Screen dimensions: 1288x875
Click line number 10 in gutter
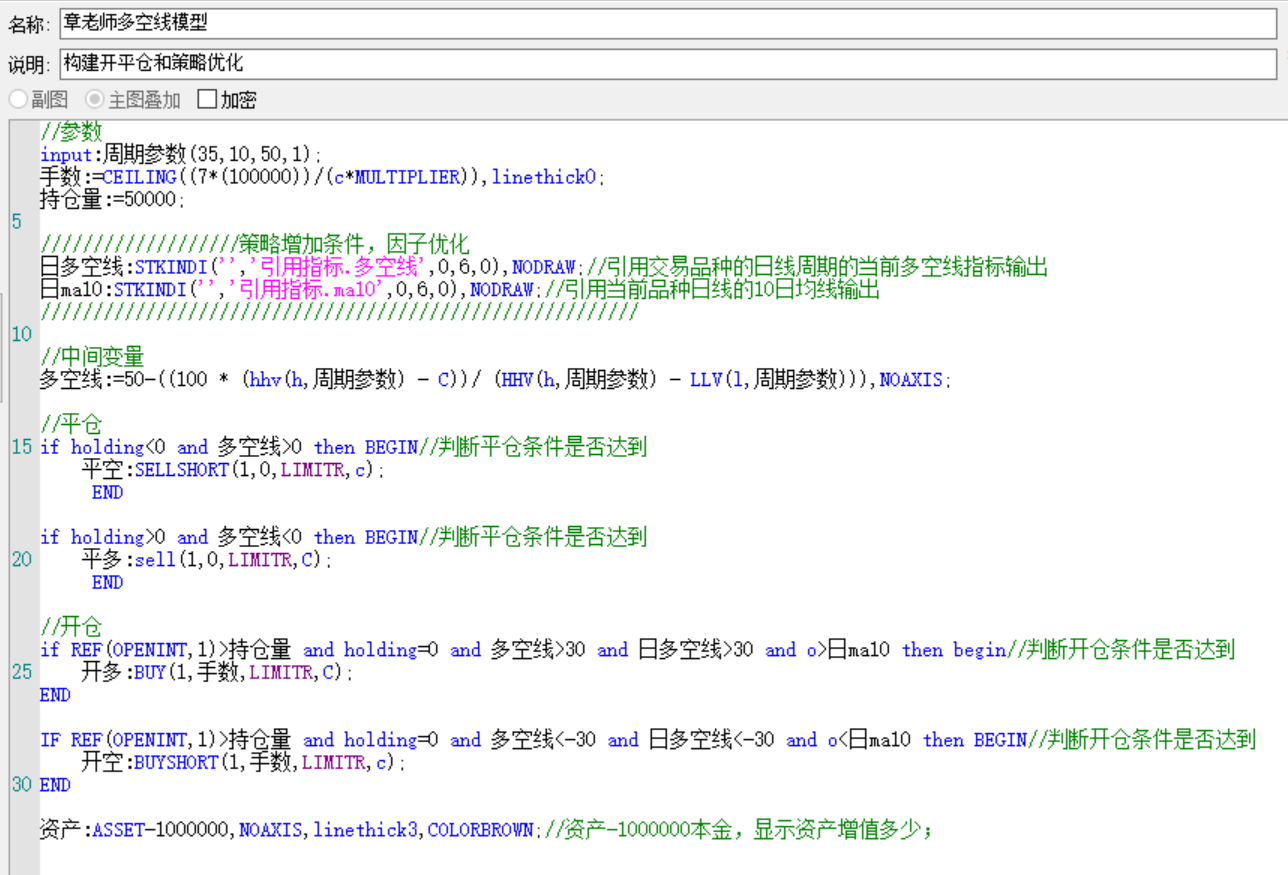(21, 335)
